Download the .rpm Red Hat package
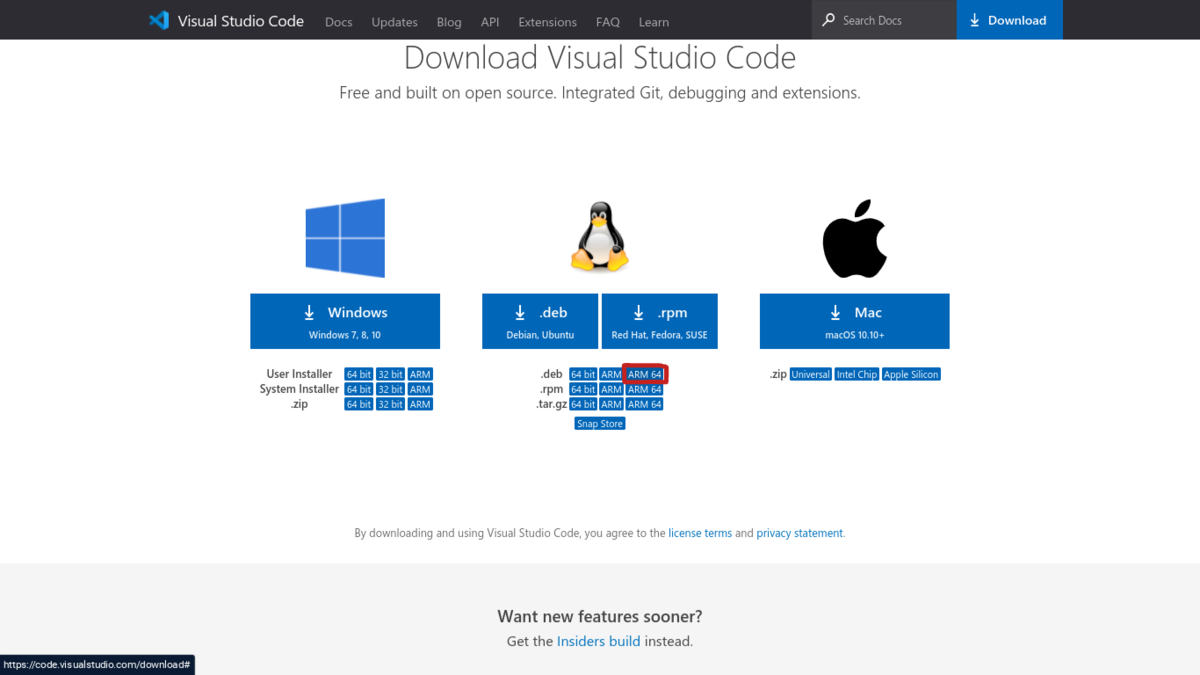 659,321
